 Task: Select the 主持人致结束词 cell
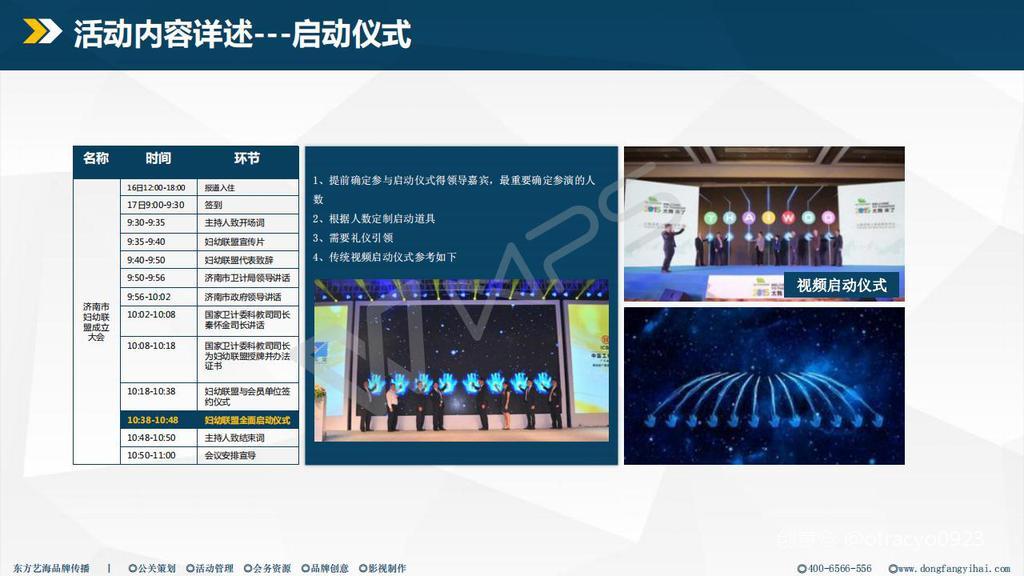[248, 438]
